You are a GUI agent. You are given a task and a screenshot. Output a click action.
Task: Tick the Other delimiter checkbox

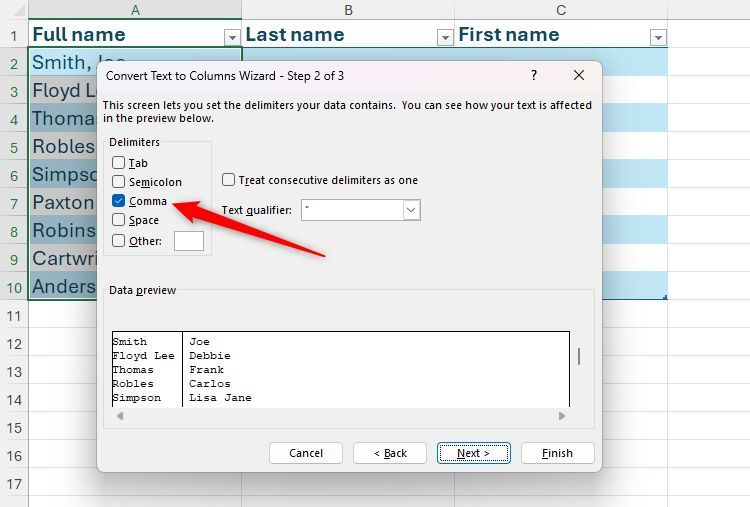tap(119, 241)
